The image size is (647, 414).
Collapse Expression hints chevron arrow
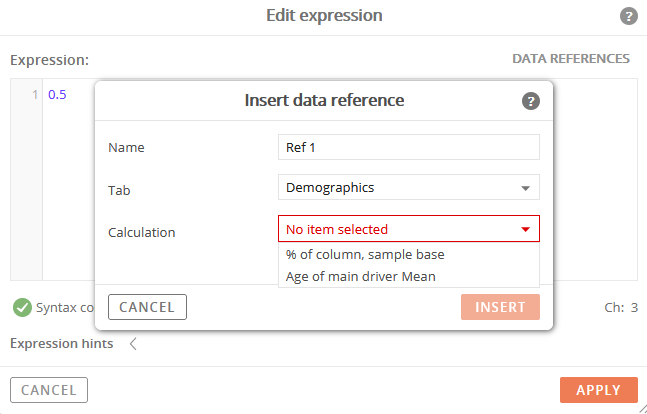[133, 343]
